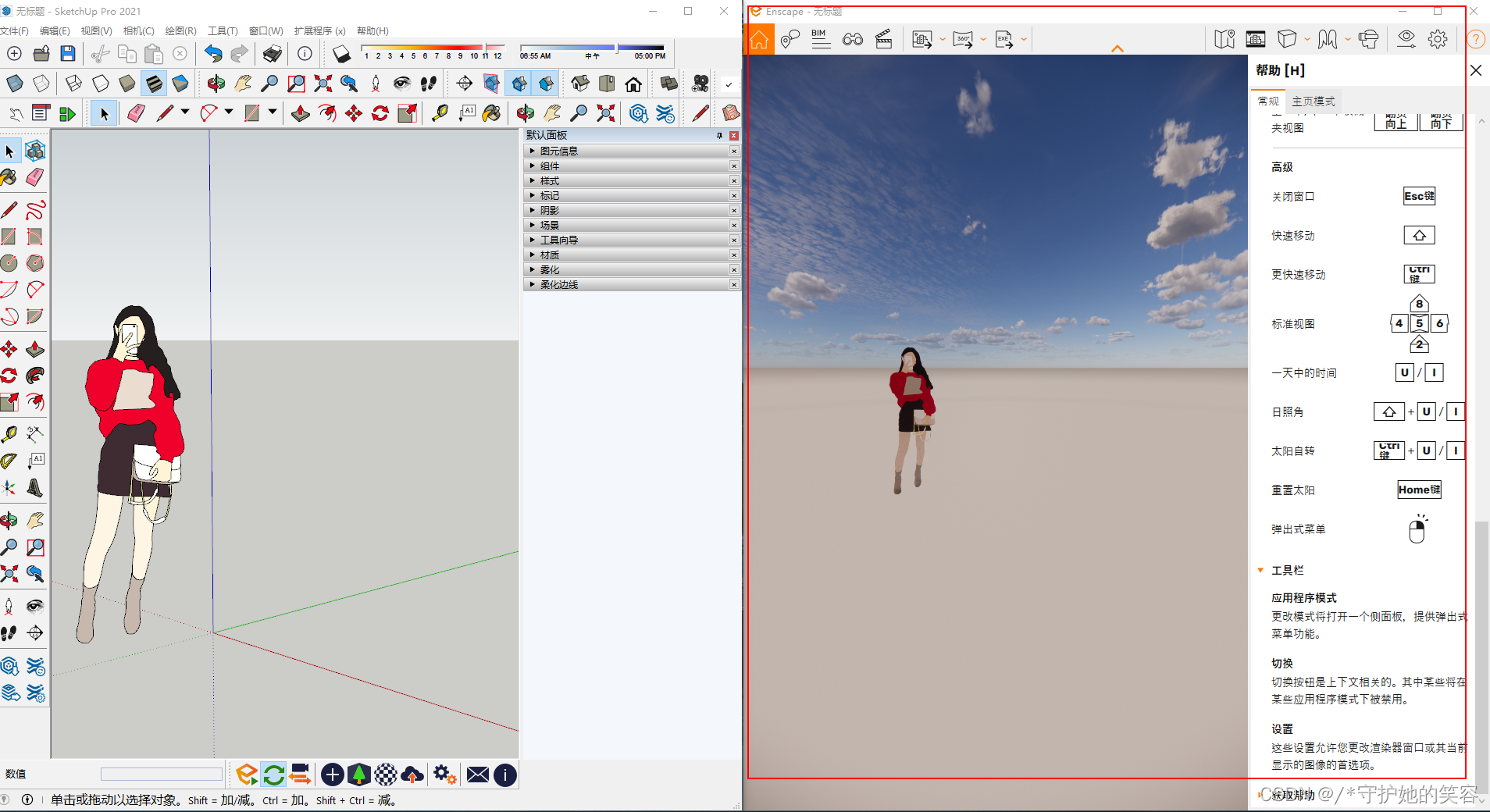Viewport: 1490px width, 812px height.
Task: Open Enscape BIM info mode
Action: pos(820,39)
